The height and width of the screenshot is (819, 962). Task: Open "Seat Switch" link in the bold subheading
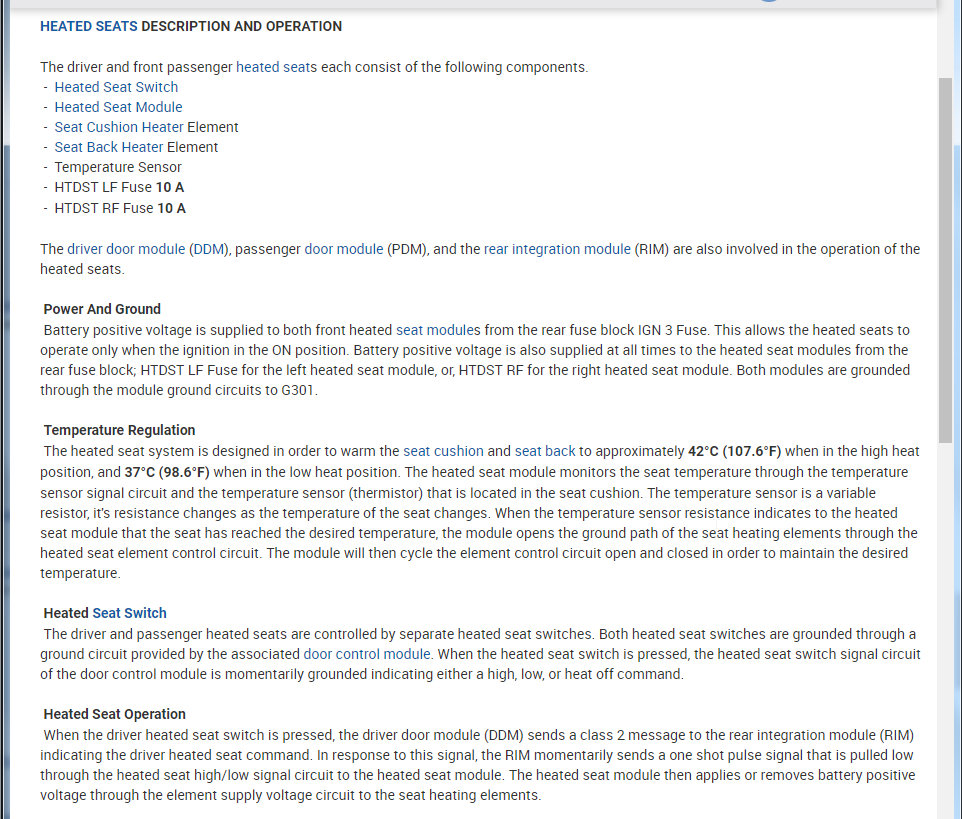coord(129,613)
